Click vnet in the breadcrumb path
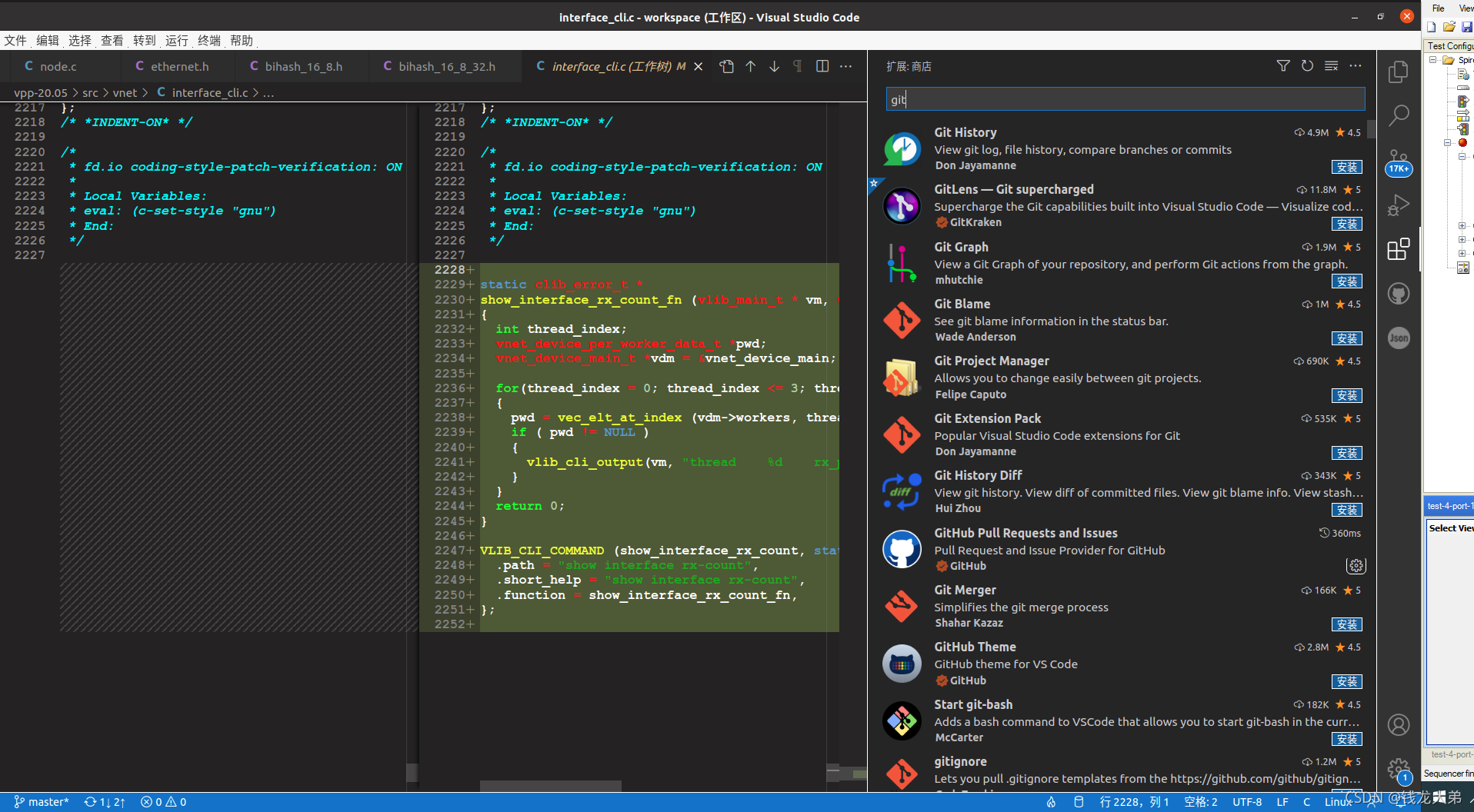 coord(125,93)
